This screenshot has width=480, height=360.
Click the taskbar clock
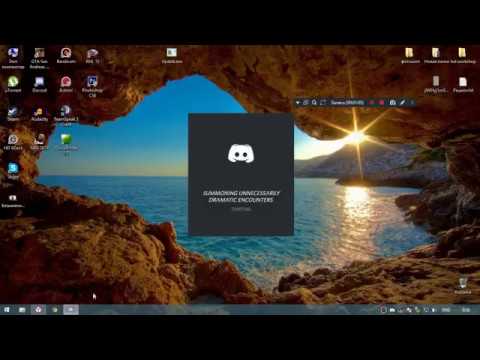[x=466, y=310]
